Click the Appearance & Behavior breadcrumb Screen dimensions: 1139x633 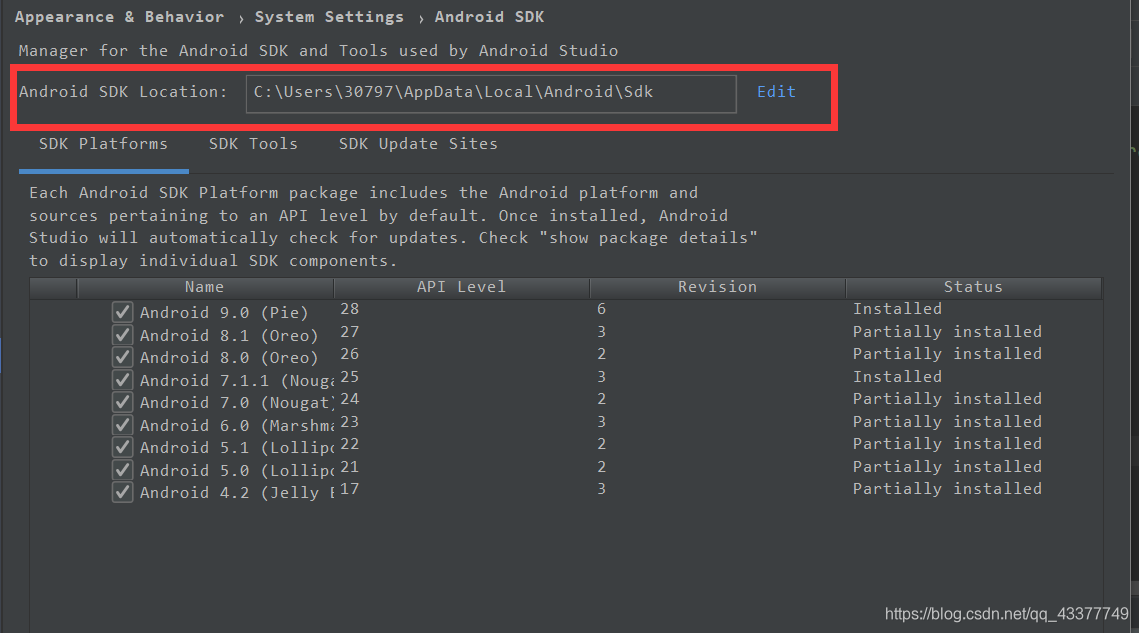(x=119, y=17)
